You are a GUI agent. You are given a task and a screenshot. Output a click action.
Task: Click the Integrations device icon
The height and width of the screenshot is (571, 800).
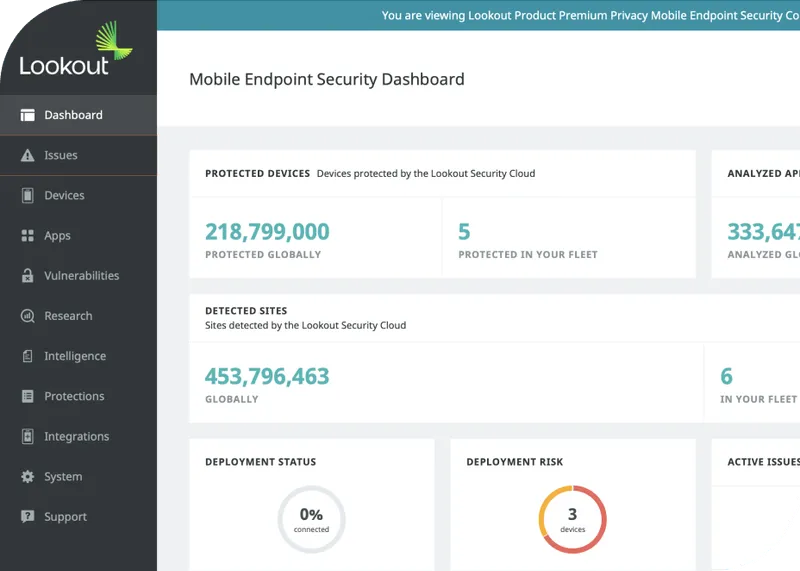(28, 436)
